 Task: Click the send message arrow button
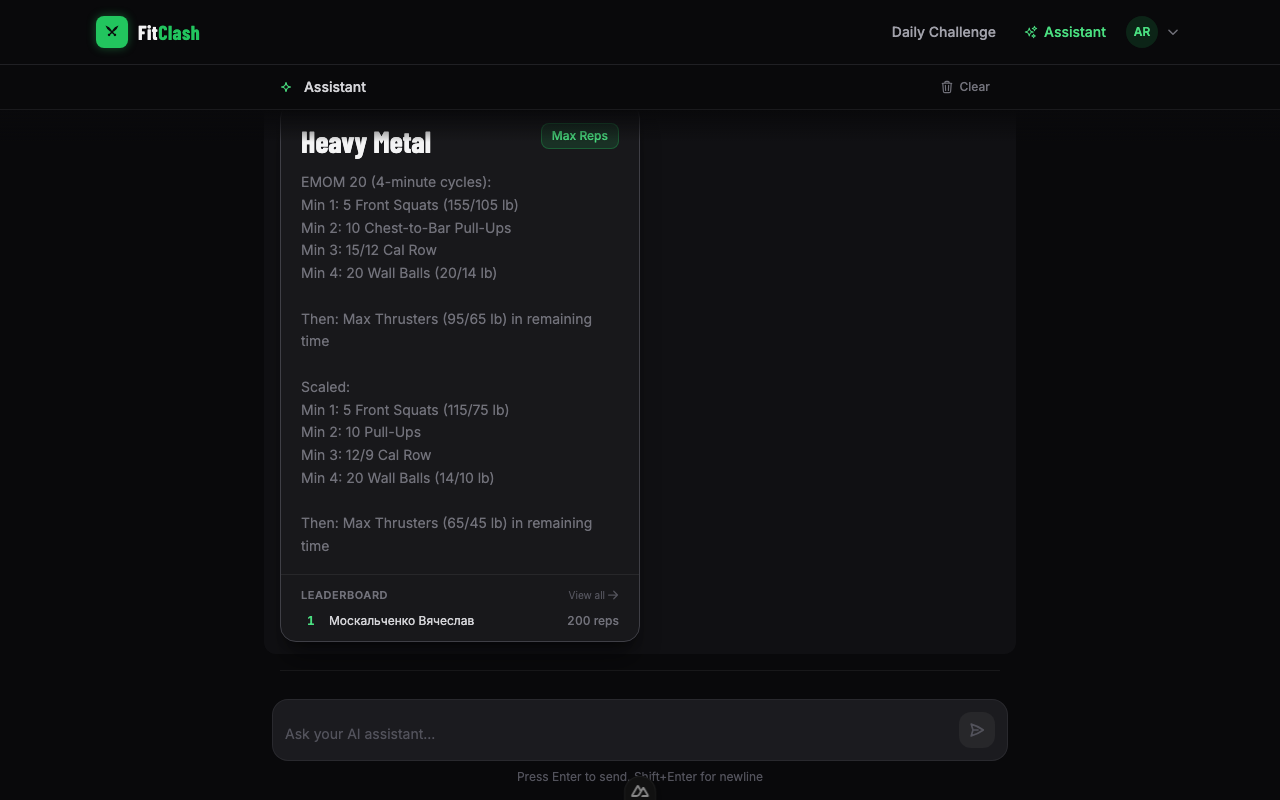click(977, 730)
